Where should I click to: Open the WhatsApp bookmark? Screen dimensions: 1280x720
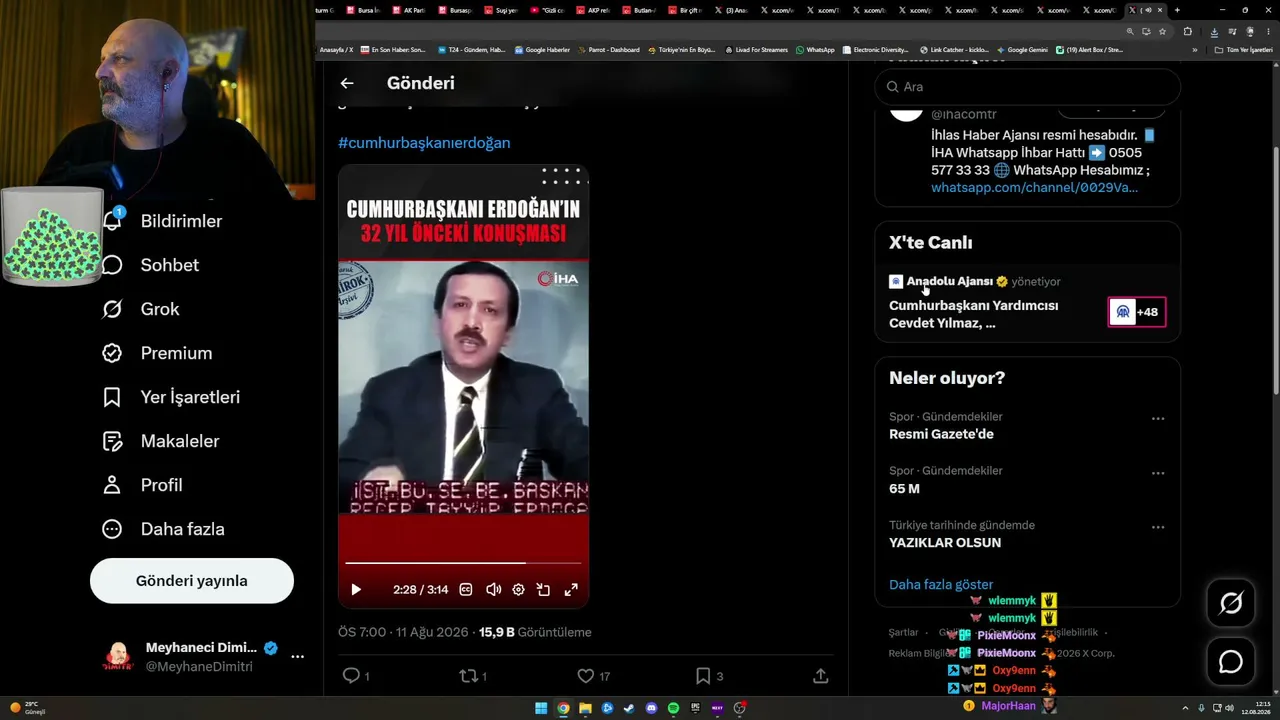point(815,49)
